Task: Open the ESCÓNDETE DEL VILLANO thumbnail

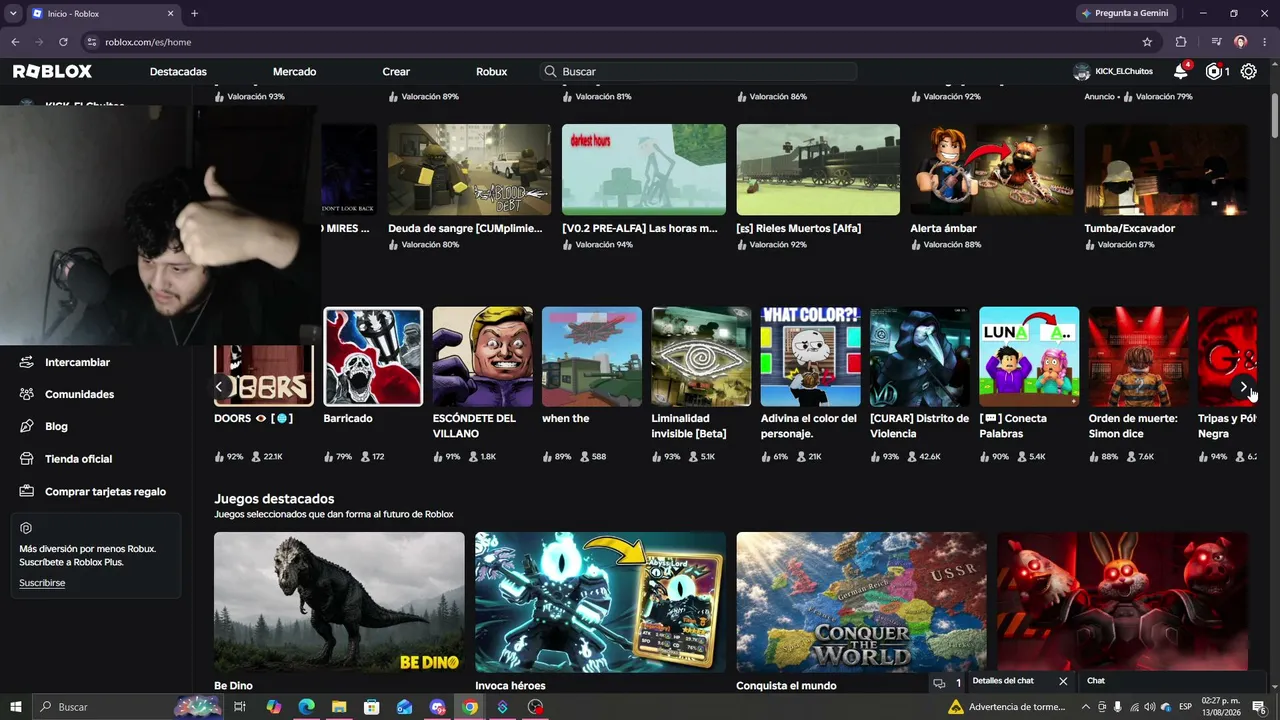Action: [483, 357]
